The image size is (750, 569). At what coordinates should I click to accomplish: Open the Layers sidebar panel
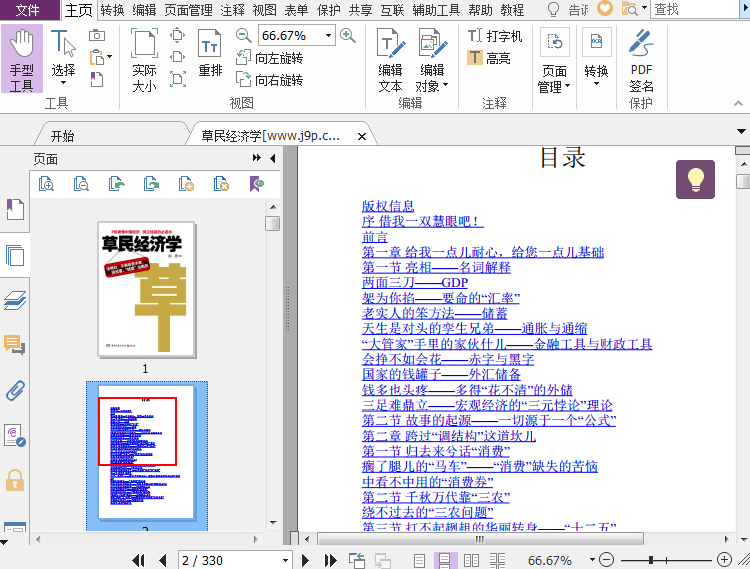point(15,300)
